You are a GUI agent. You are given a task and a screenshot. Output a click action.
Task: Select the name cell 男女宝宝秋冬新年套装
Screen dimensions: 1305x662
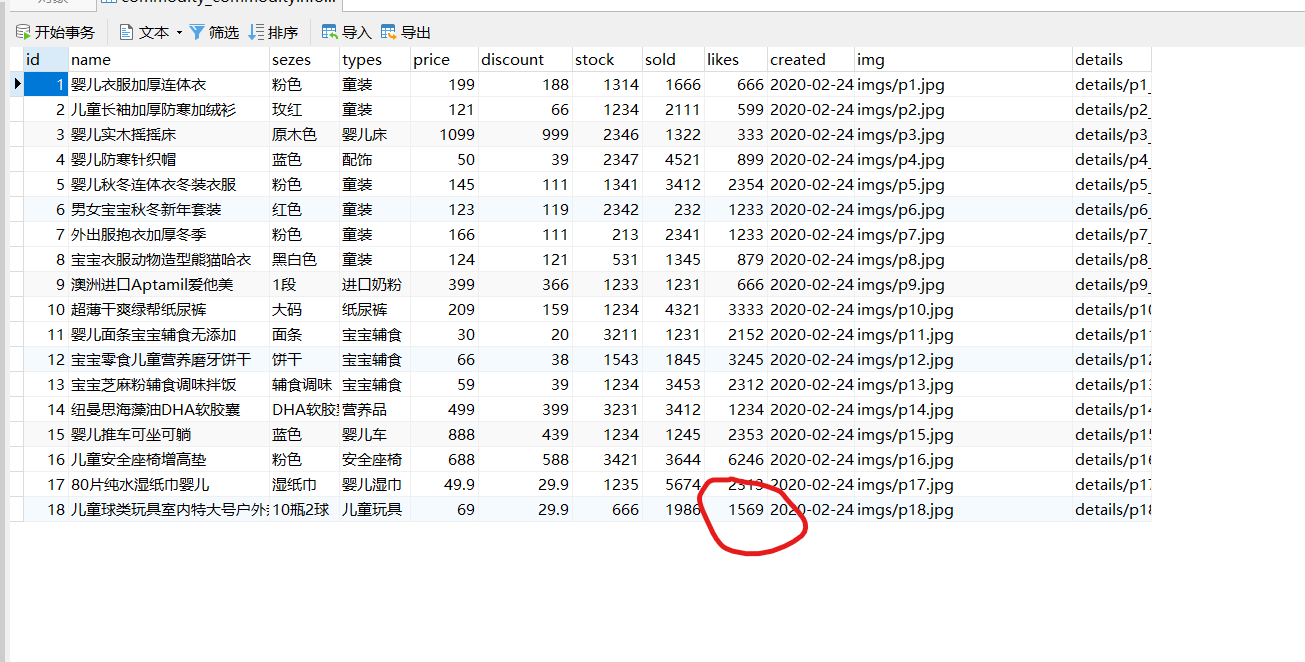pos(168,210)
